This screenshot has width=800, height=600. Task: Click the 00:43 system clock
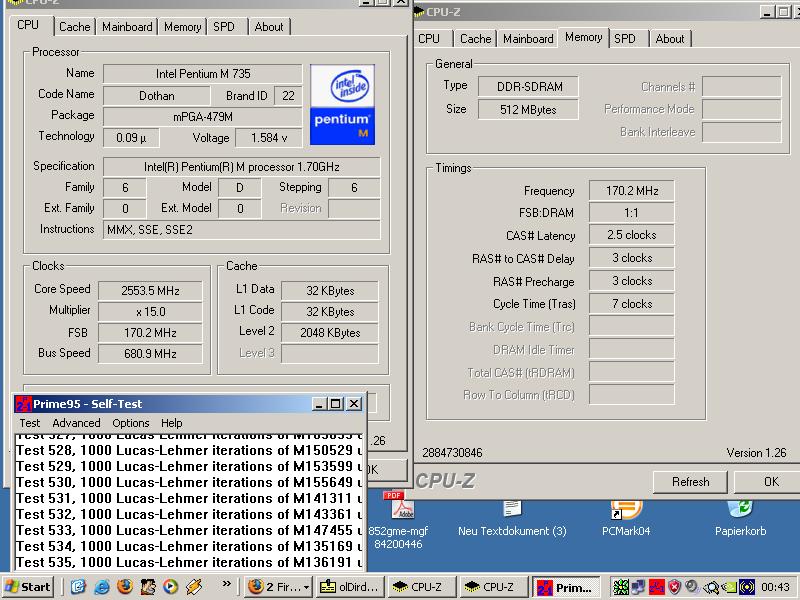tap(774, 587)
